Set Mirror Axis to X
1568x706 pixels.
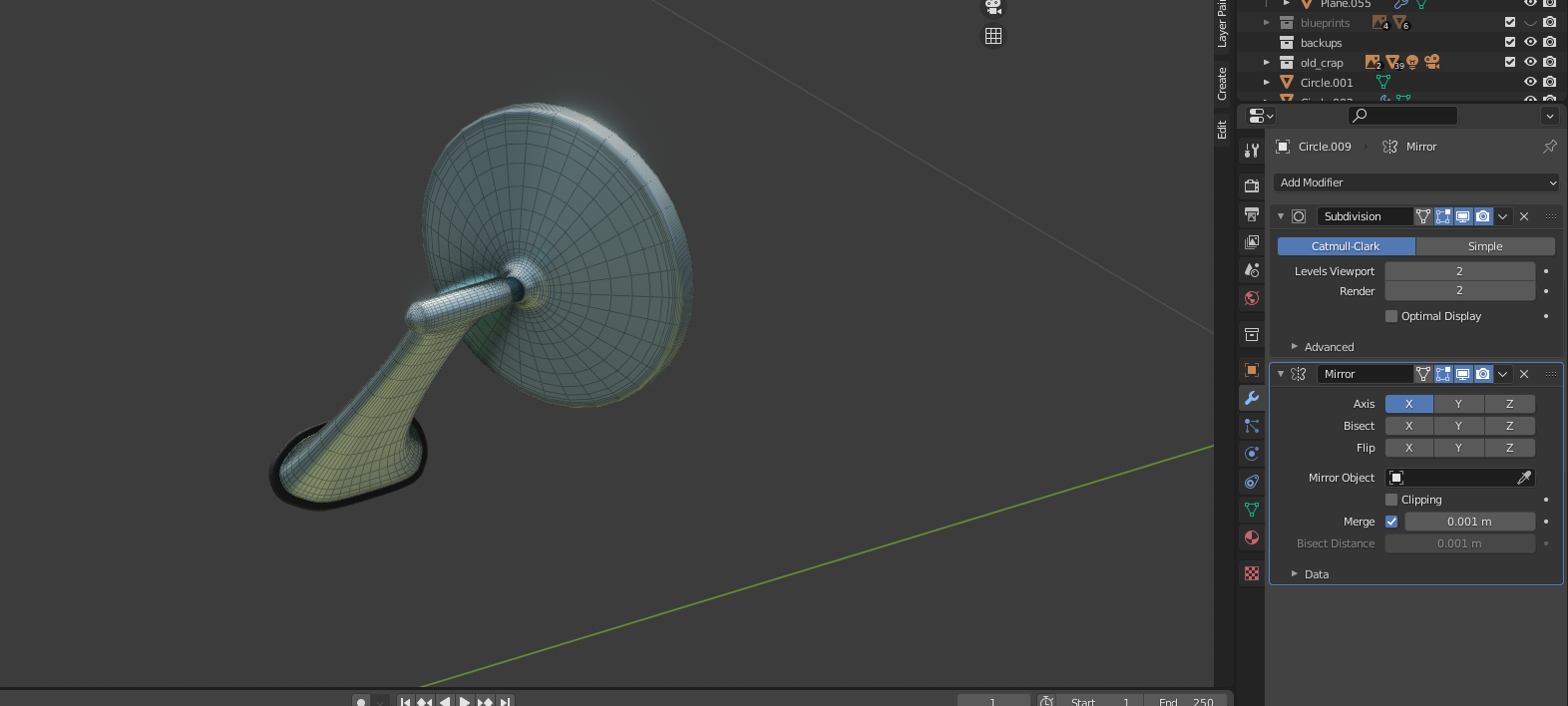click(x=1409, y=404)
